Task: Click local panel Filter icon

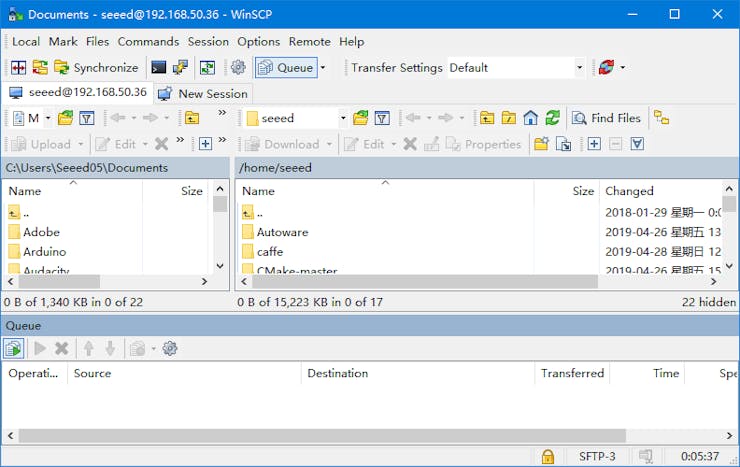Action: tap(87, 118)
